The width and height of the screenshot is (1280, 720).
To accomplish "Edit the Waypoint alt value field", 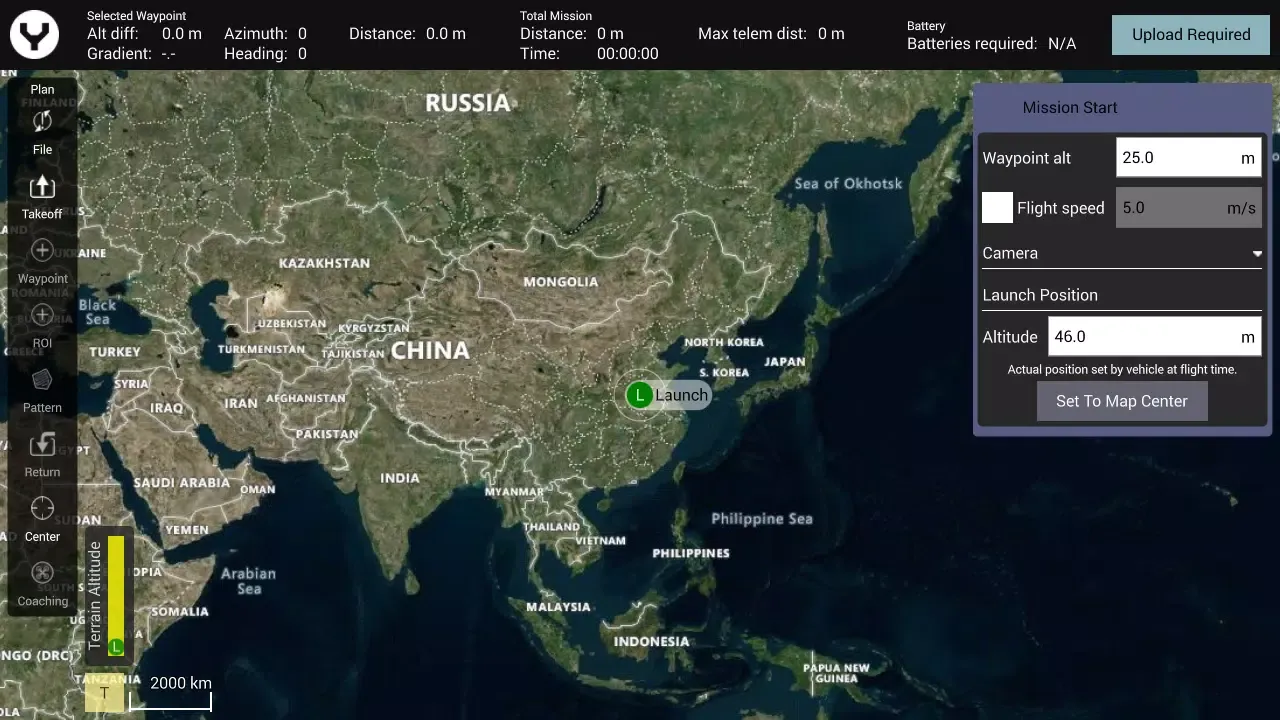I will point(1188,158).
